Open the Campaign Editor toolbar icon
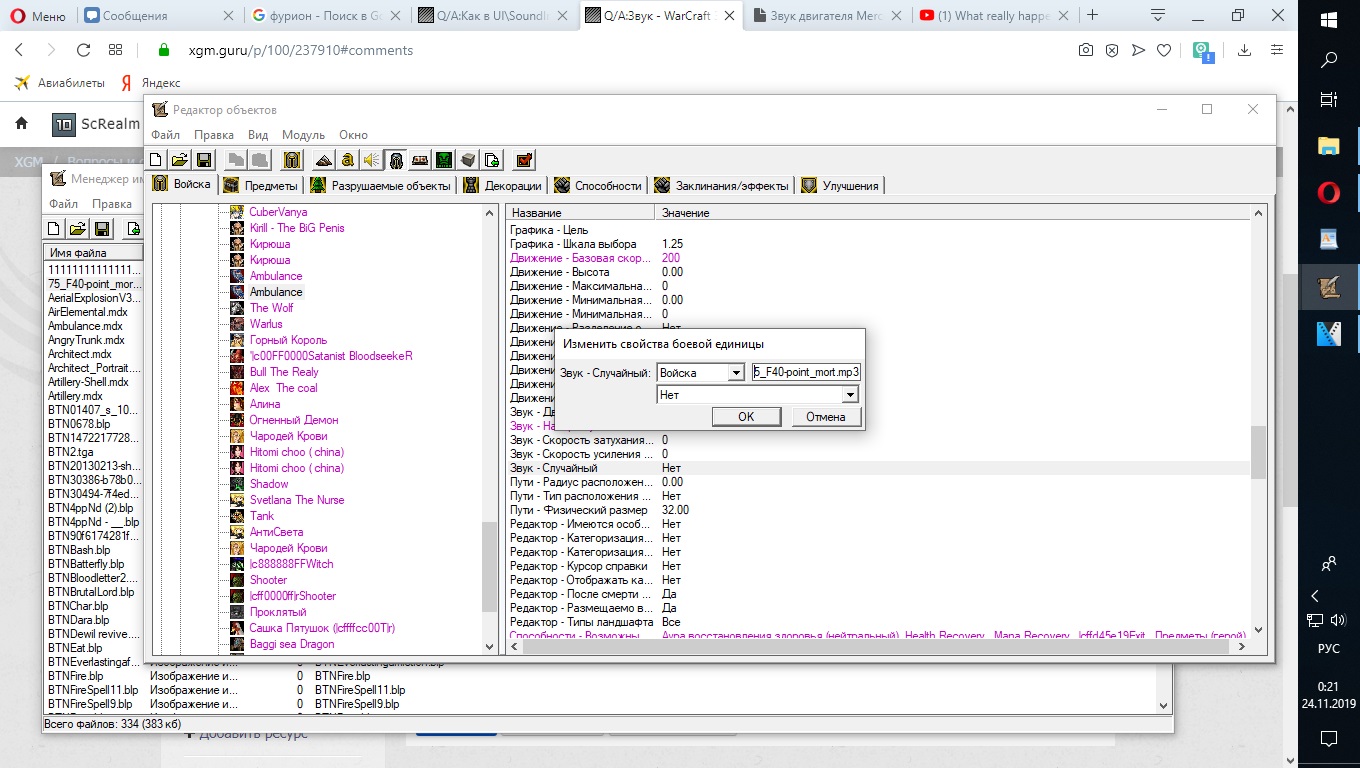 click(420, 160)
